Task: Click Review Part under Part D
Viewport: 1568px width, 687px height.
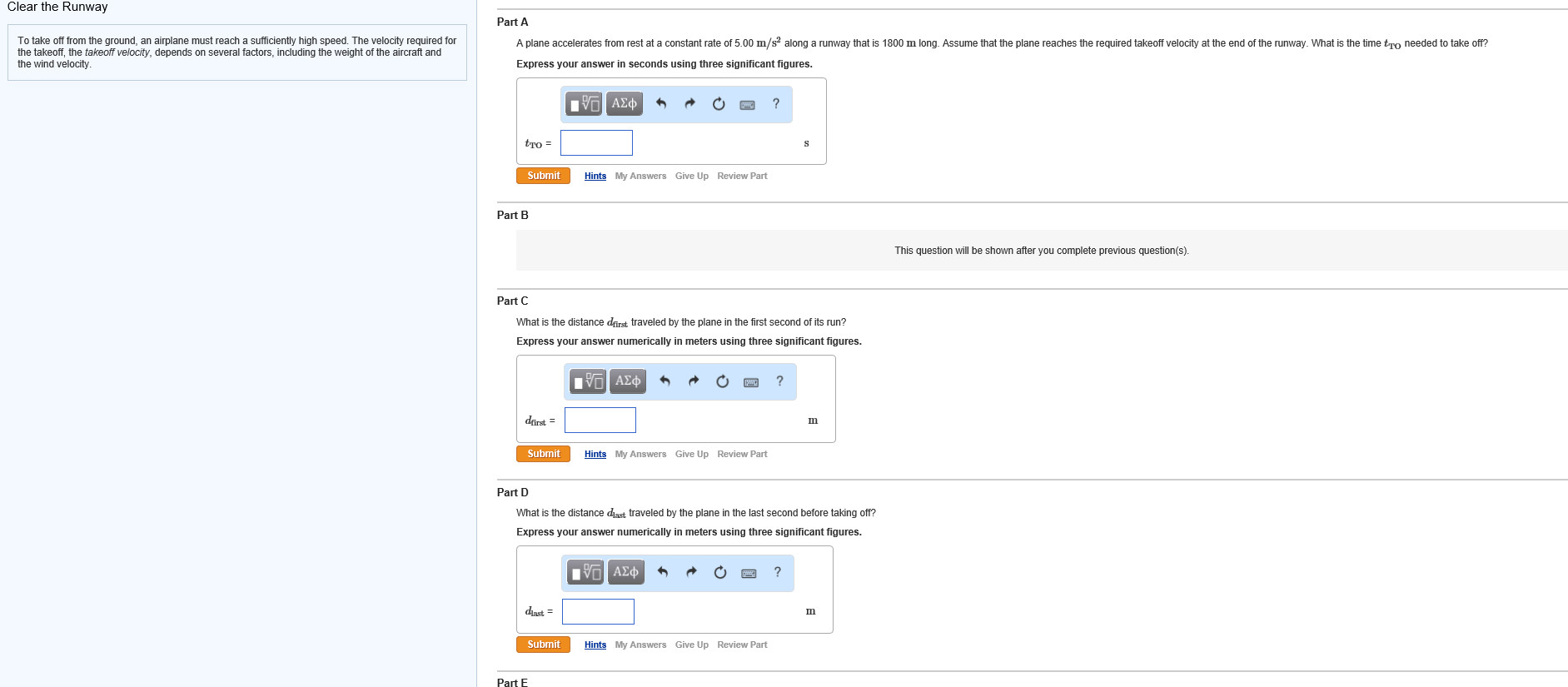Action: [742, 645]
